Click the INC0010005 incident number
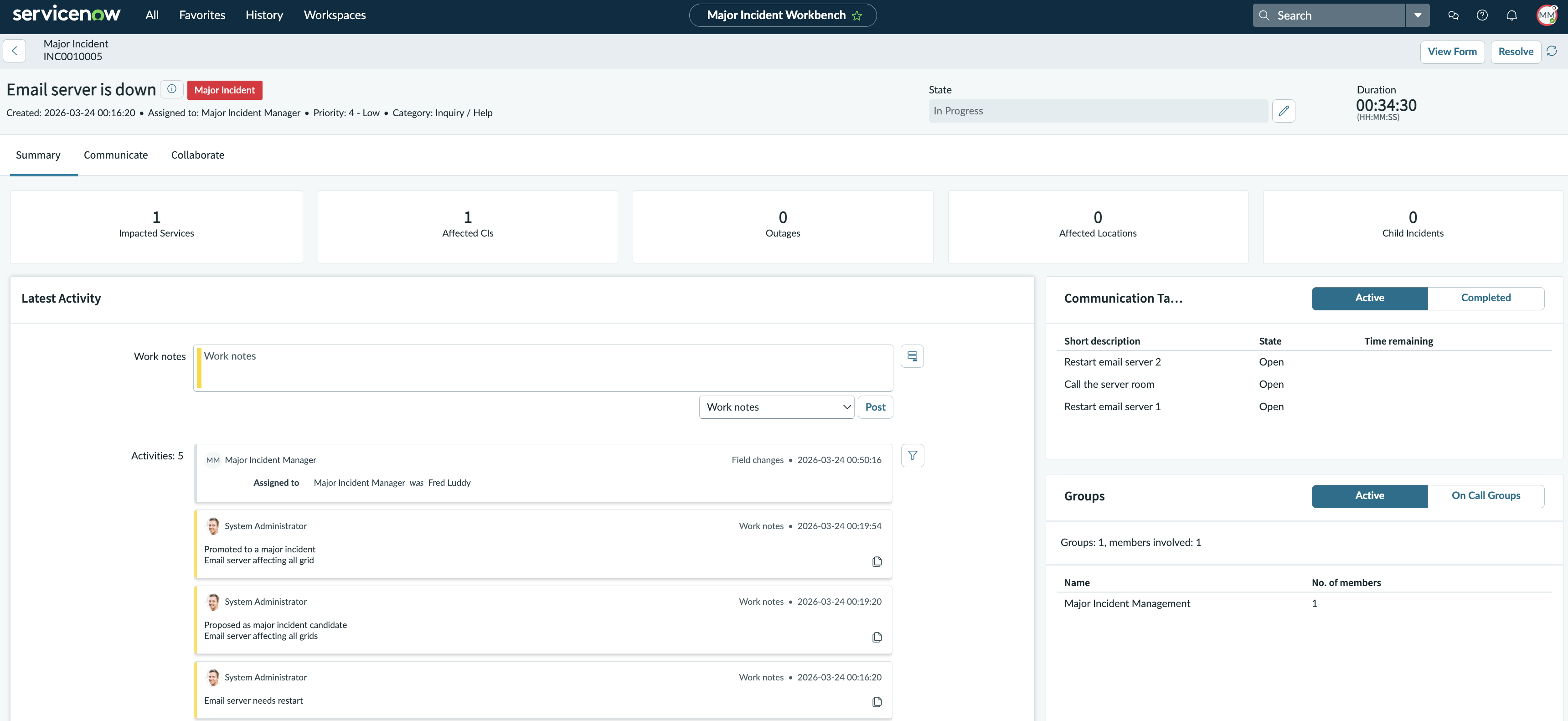Screen dimensions: 1568x721 (x=72, y=57)
